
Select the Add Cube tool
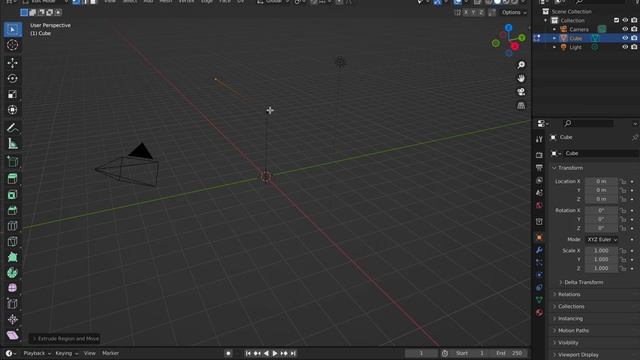click(x=13, y=162)
